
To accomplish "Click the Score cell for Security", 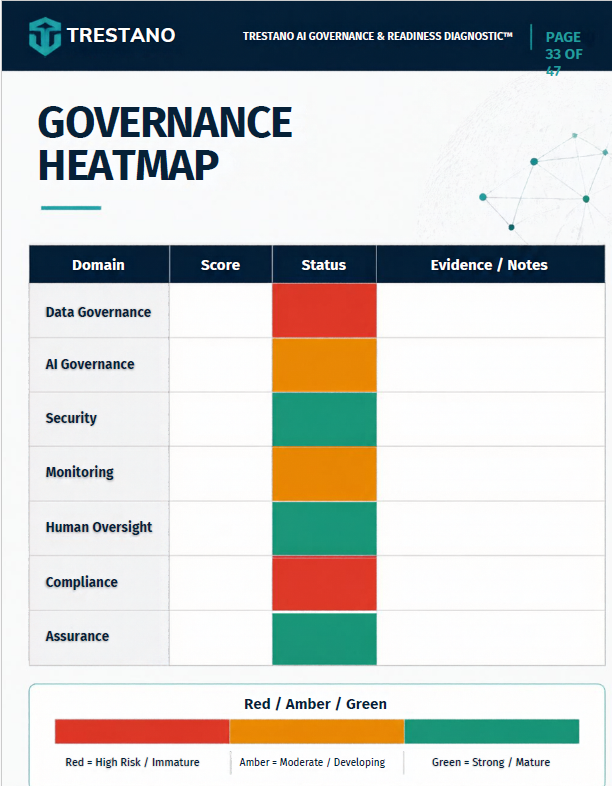I will pyautogui.click(x=221, y=420).
